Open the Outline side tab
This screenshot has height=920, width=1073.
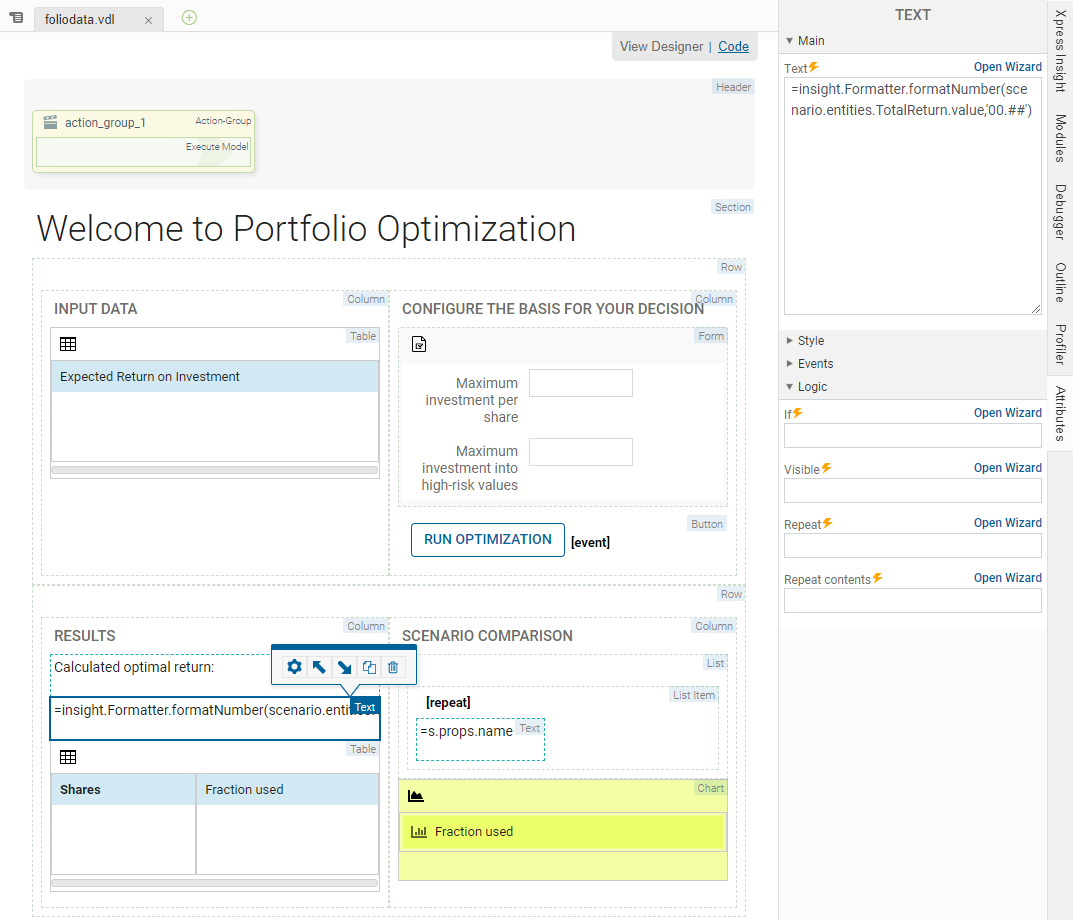point(1060,282)
